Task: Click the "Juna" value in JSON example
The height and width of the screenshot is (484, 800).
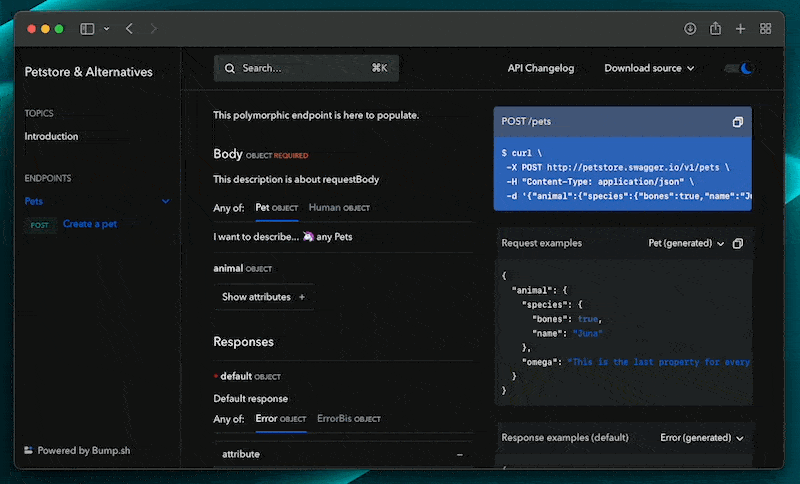Action: (x=587, y=334)
